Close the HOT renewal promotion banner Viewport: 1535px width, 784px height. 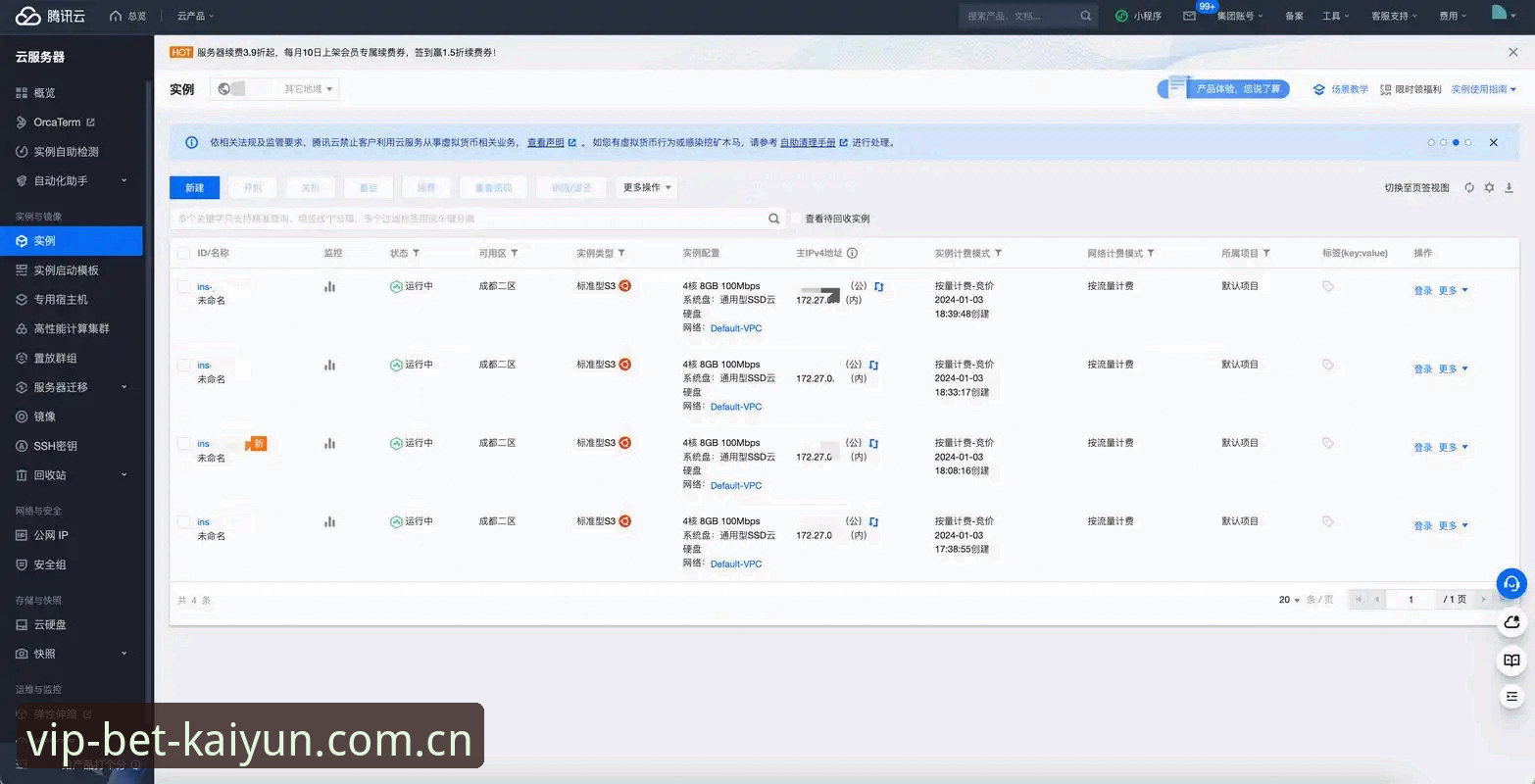point(1513,52)
